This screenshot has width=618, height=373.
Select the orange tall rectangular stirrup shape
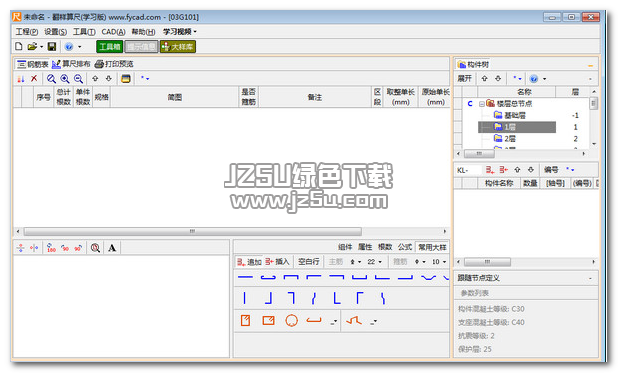[x=245, y=321]
